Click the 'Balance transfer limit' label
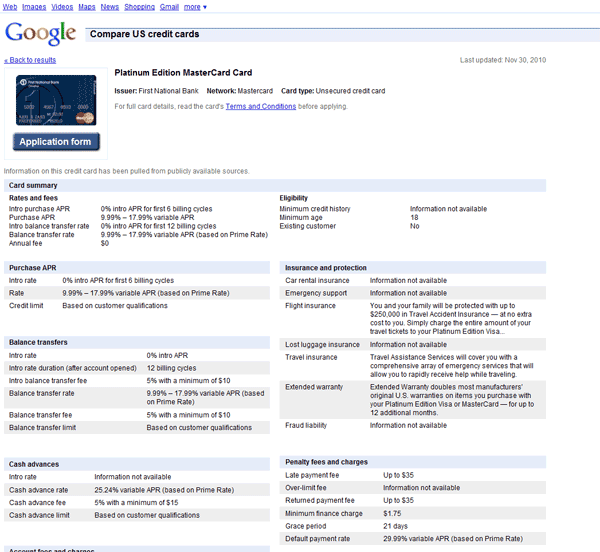 42,428
